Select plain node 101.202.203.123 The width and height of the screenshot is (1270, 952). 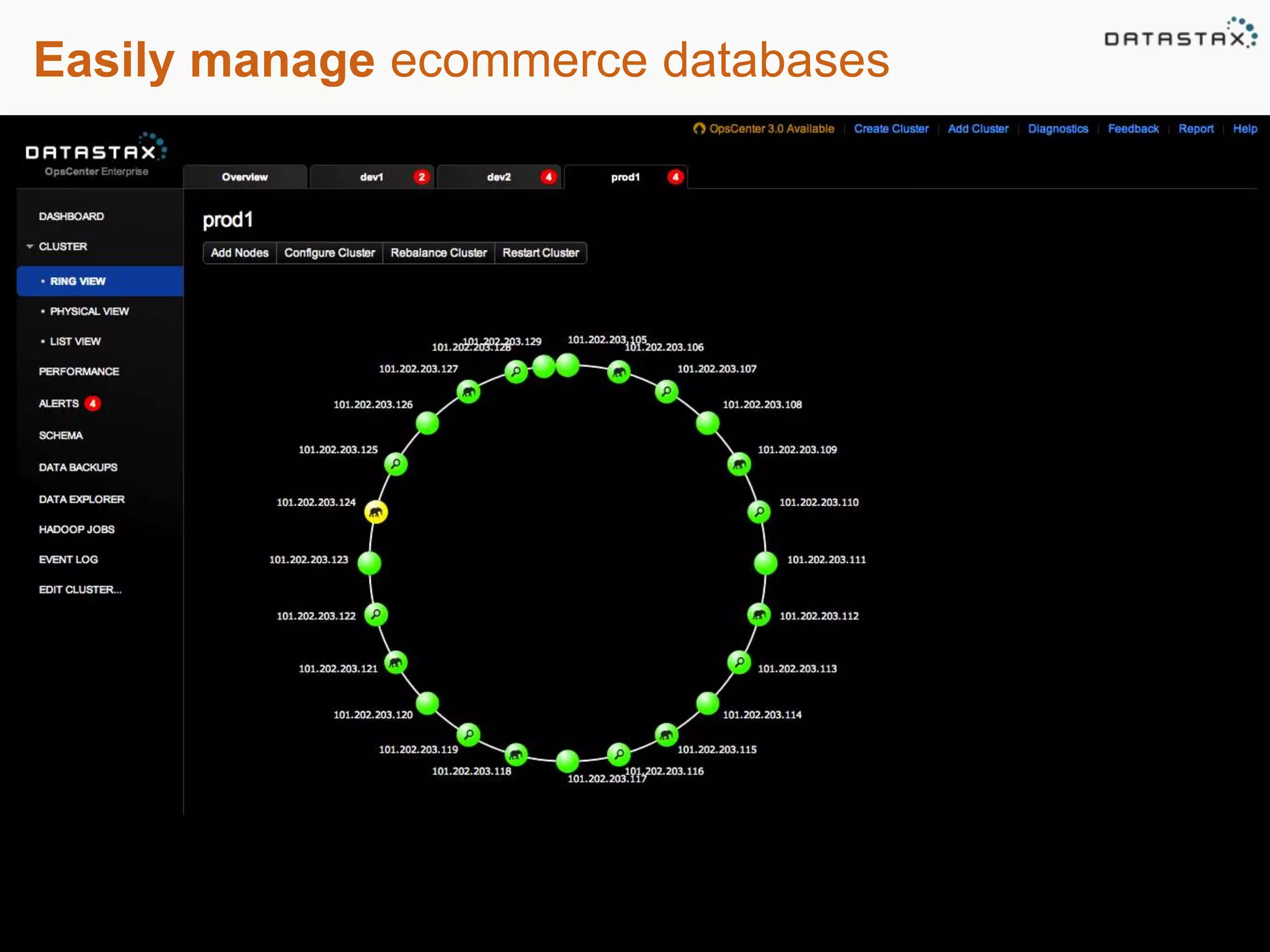pos(370,563)
